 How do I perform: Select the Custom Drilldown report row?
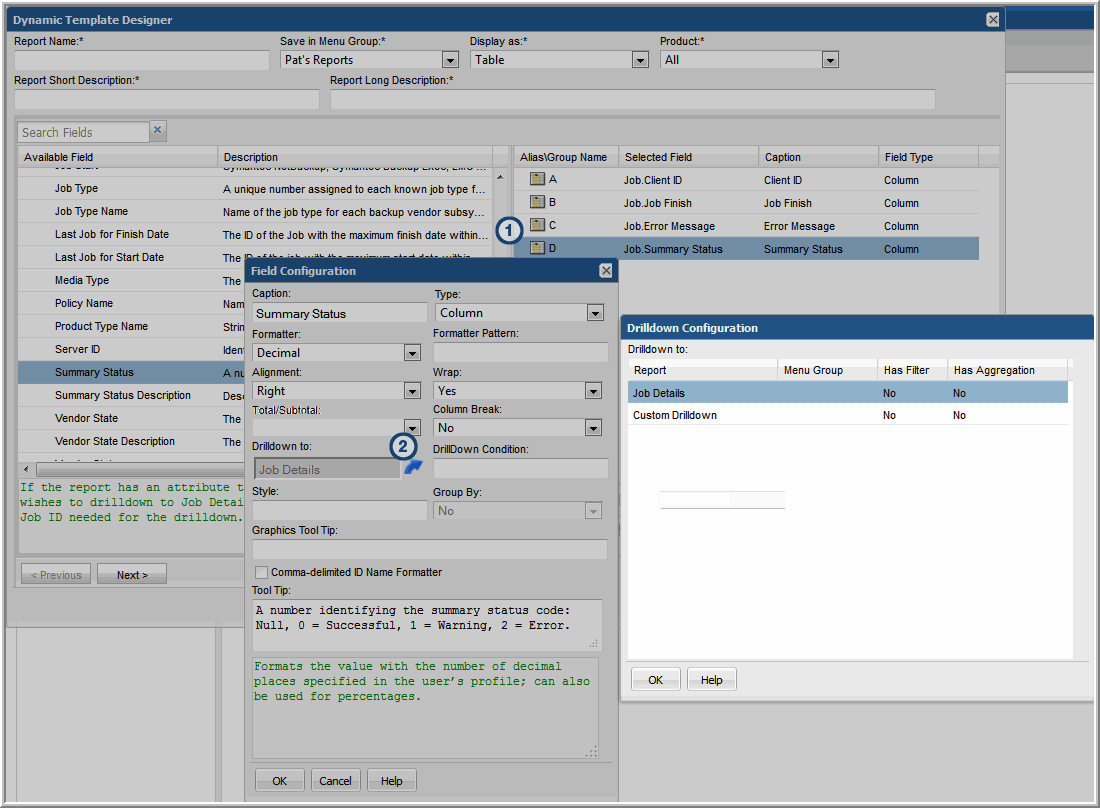(675, 415)
